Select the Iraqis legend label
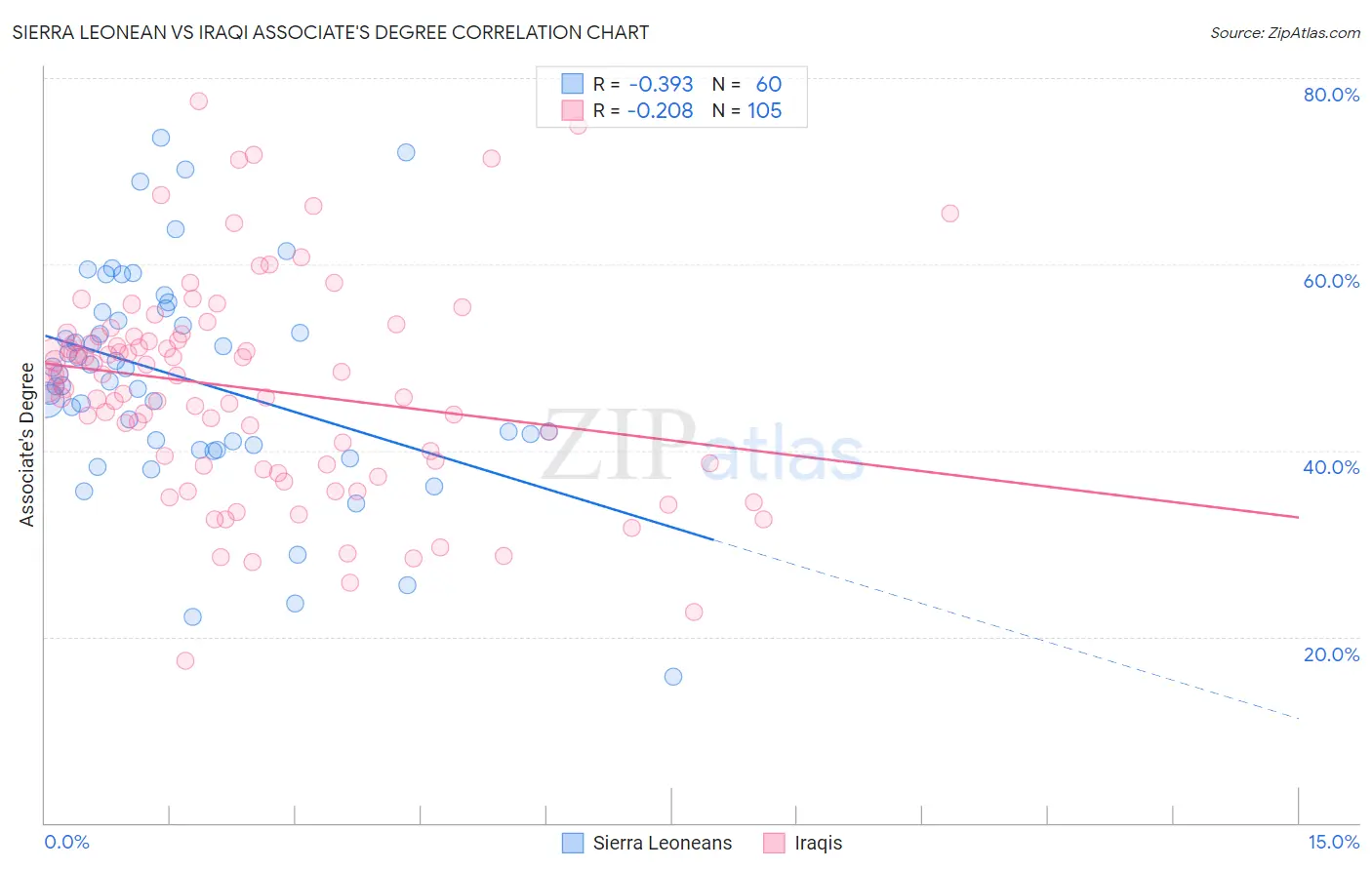The width and height of the screenshot is (1372, 870). click(x=818, y=843)
